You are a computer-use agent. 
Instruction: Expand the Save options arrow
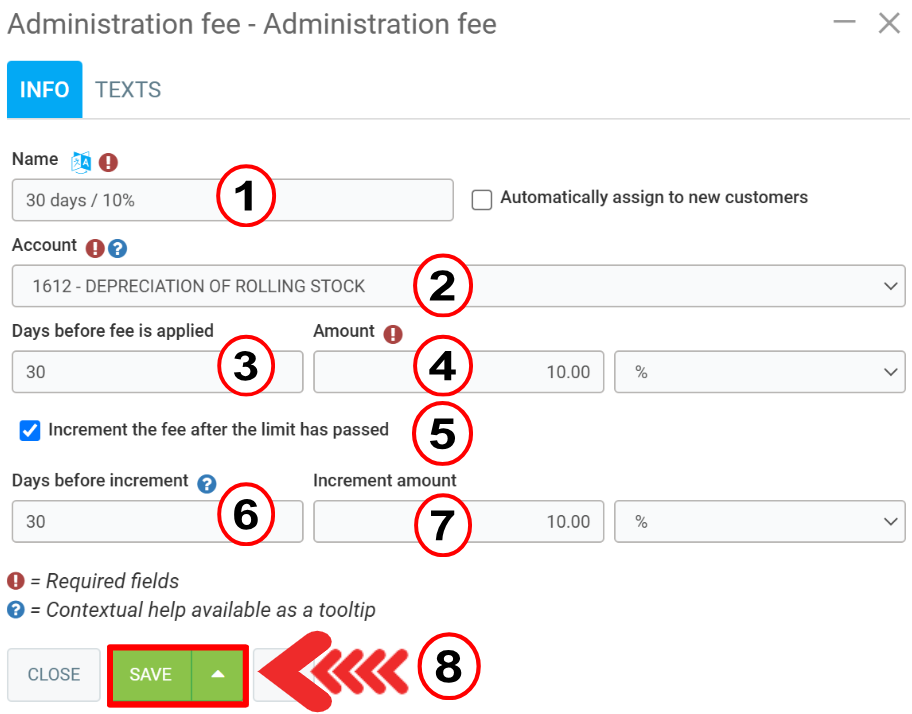(218, 675)
